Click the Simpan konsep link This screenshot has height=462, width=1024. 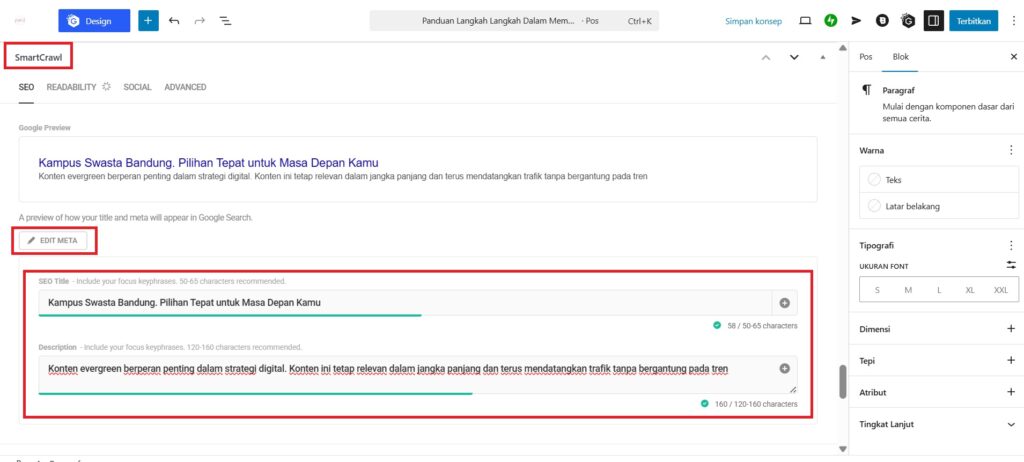pyautogui.click(x=754, y=20)
